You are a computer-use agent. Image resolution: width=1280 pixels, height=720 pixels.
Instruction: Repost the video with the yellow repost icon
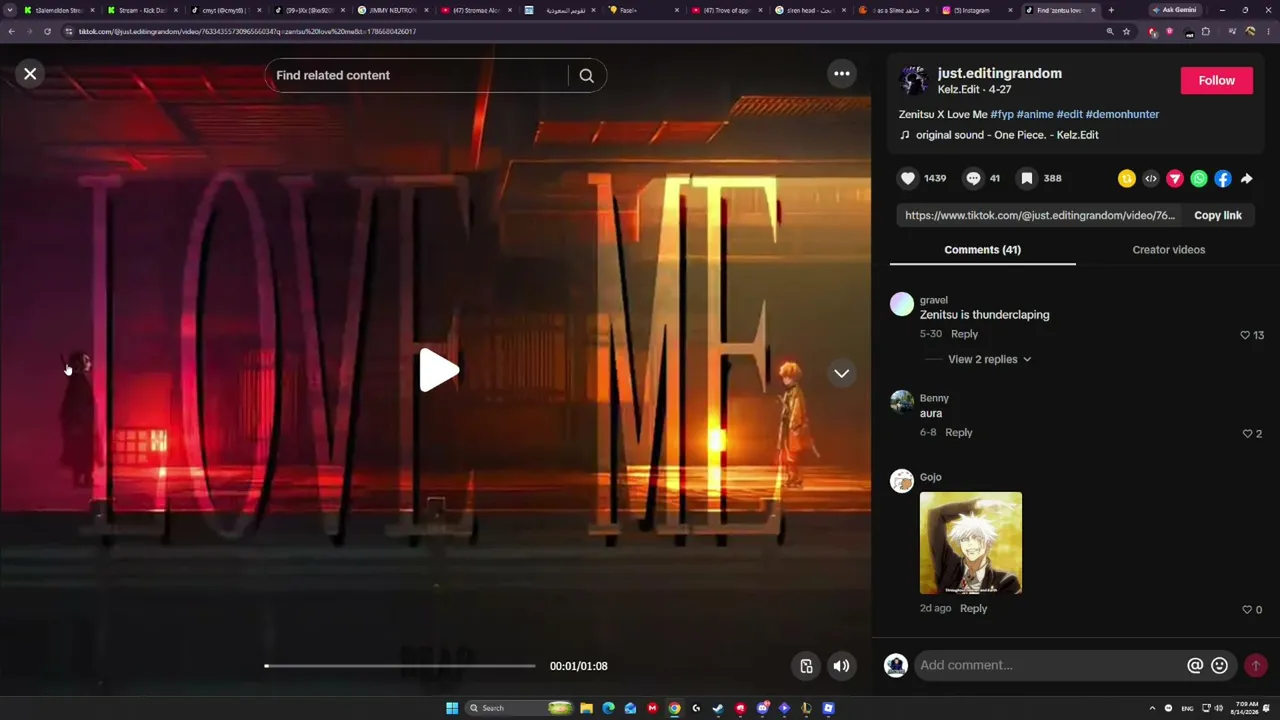pos(1127,179)
